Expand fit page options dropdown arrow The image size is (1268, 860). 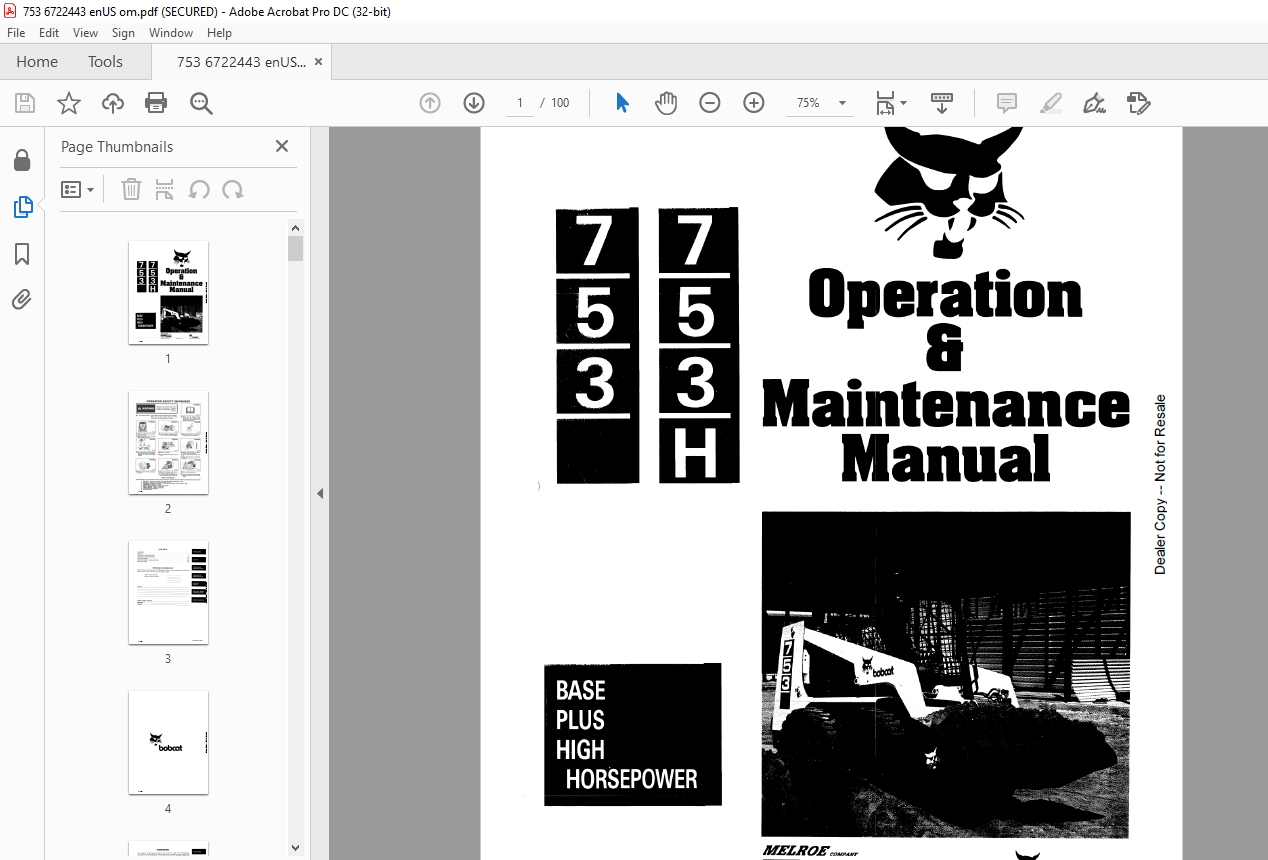click(x=904, y=103)
